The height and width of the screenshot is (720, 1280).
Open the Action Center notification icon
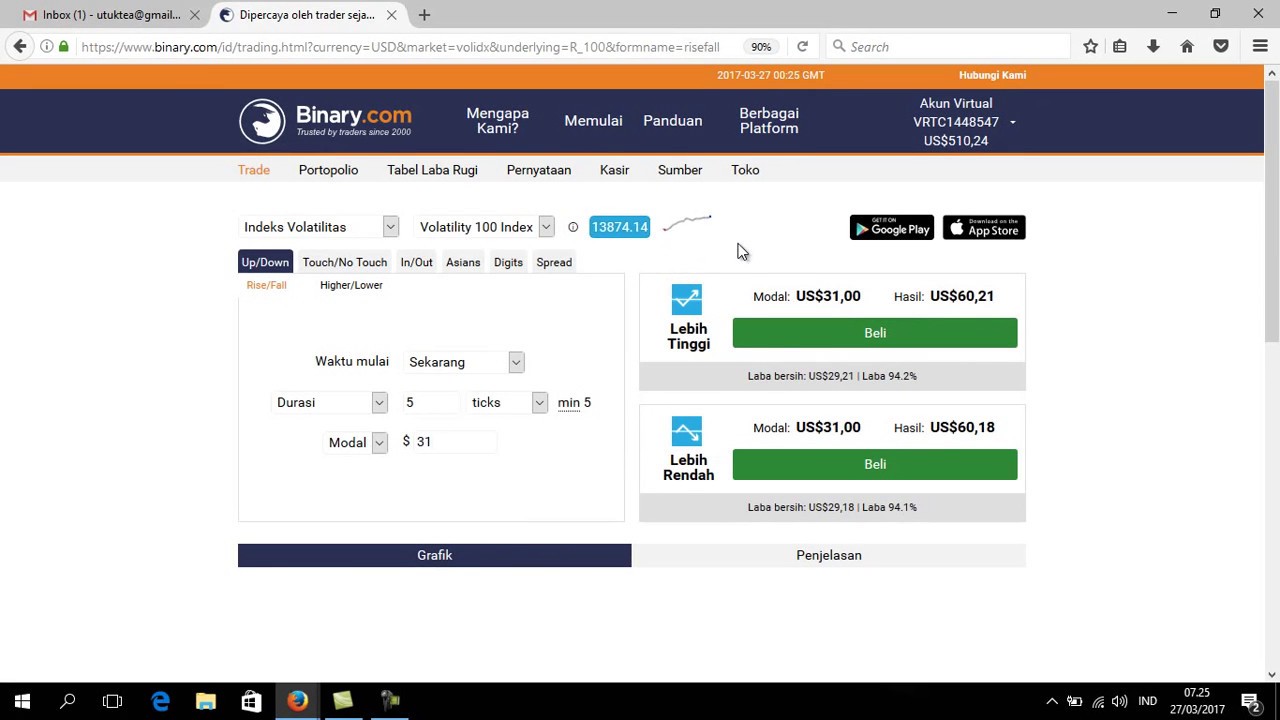(x=1250, y=701)
